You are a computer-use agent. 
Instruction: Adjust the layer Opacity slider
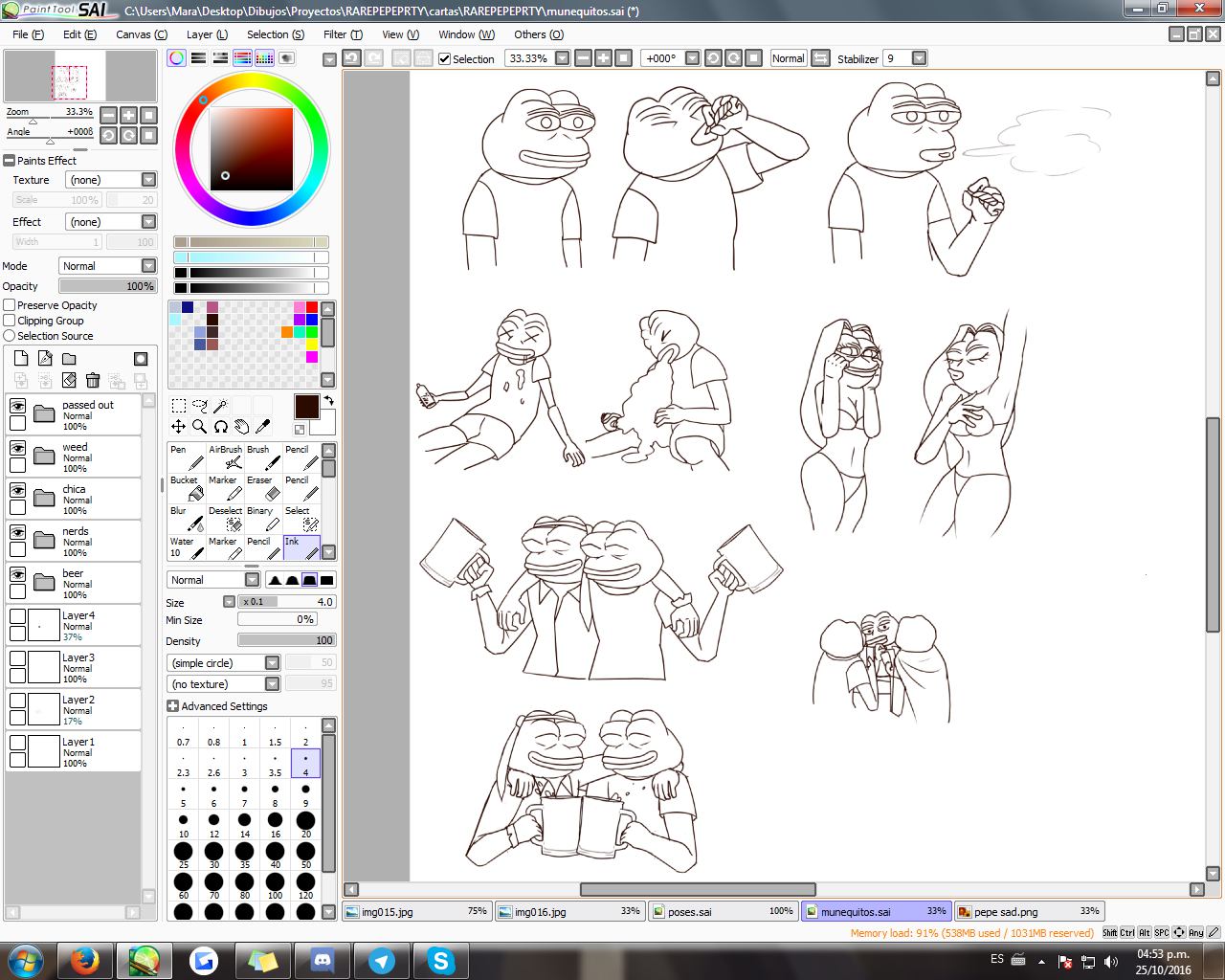[x=107, y=286]
